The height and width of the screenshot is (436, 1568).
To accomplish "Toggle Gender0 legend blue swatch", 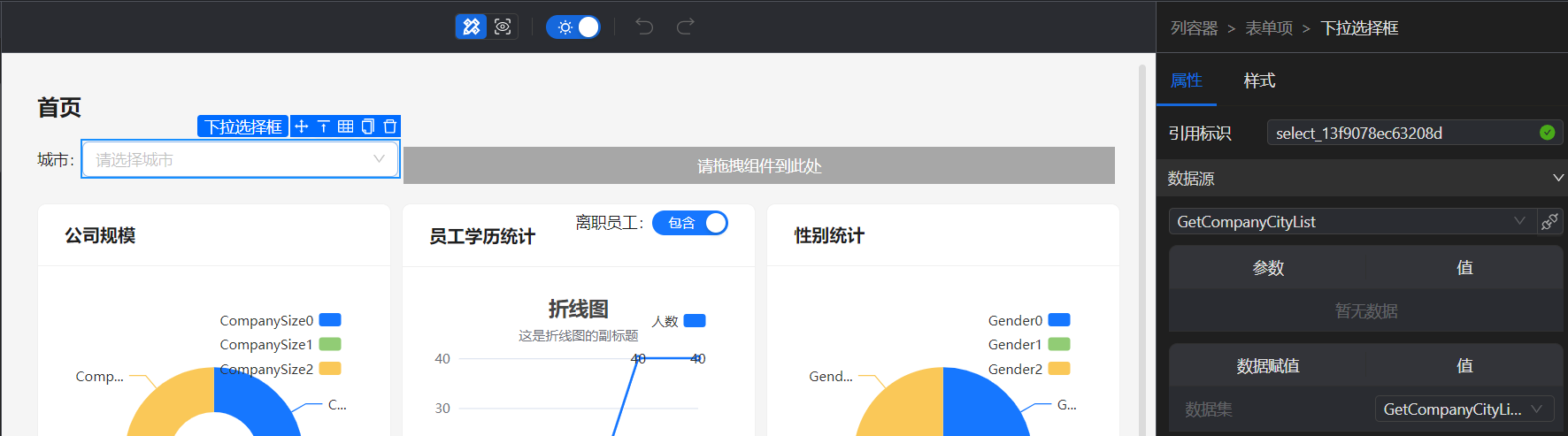I will click(x=1059, y=320).
